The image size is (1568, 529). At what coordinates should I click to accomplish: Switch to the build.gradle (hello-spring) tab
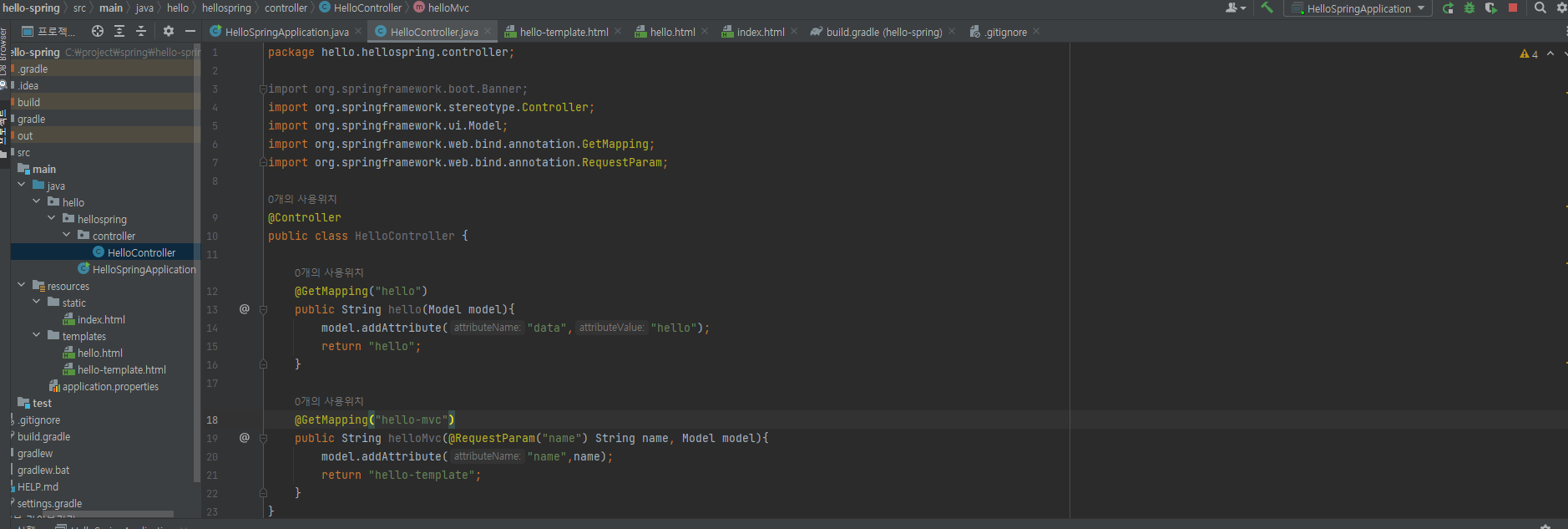coord(883,32)
